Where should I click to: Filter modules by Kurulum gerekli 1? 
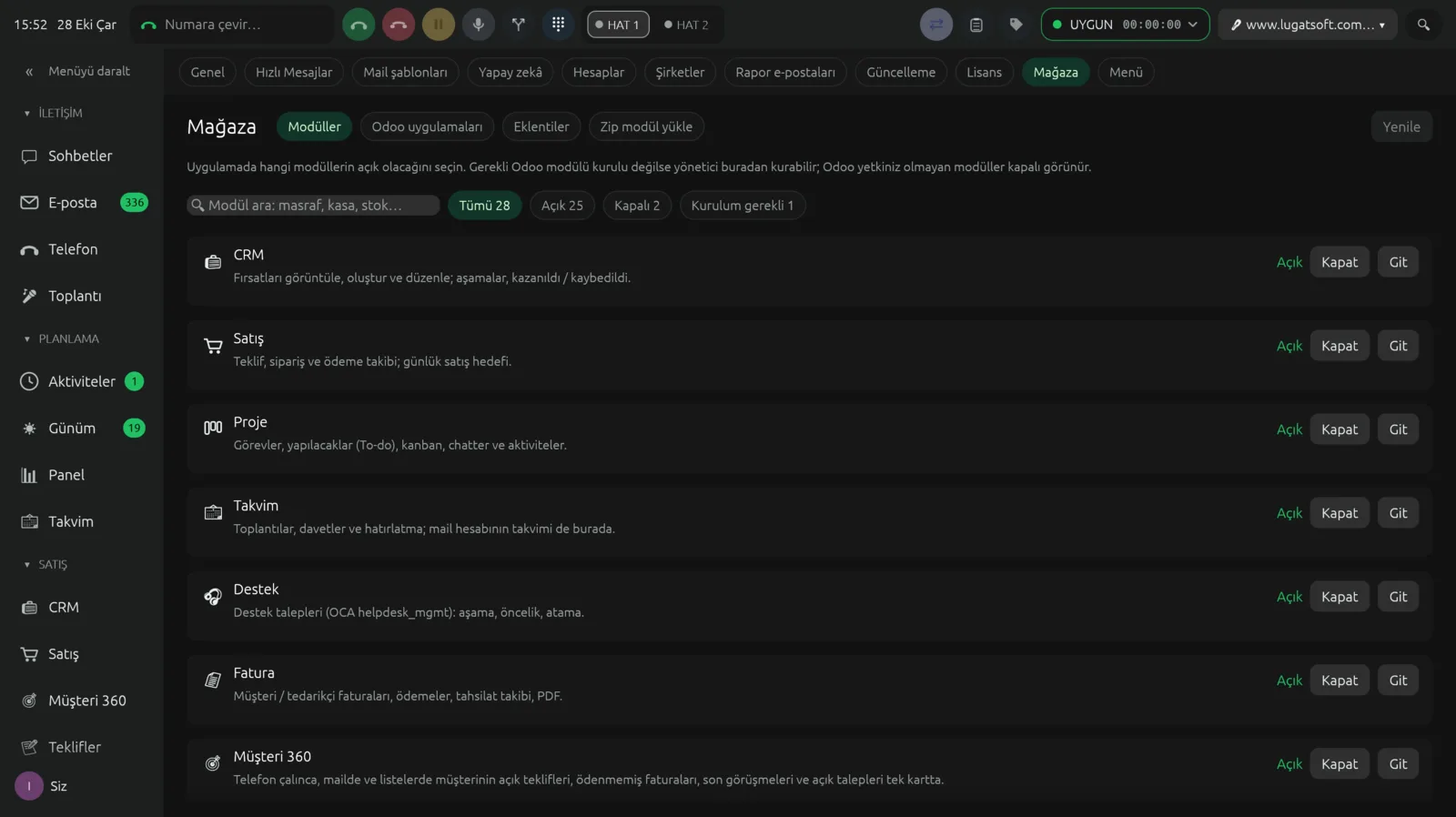743,206
